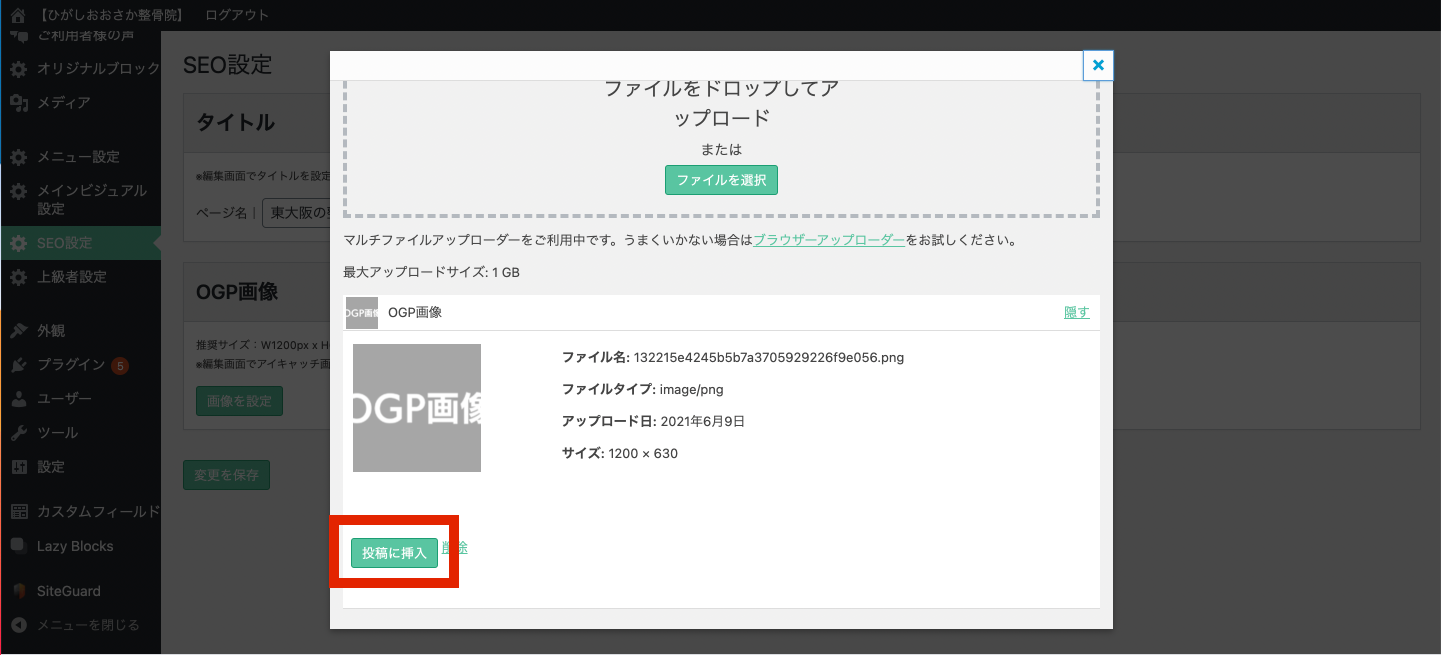
Task: Click the plugins plug icon
Action: pos(18,365)
